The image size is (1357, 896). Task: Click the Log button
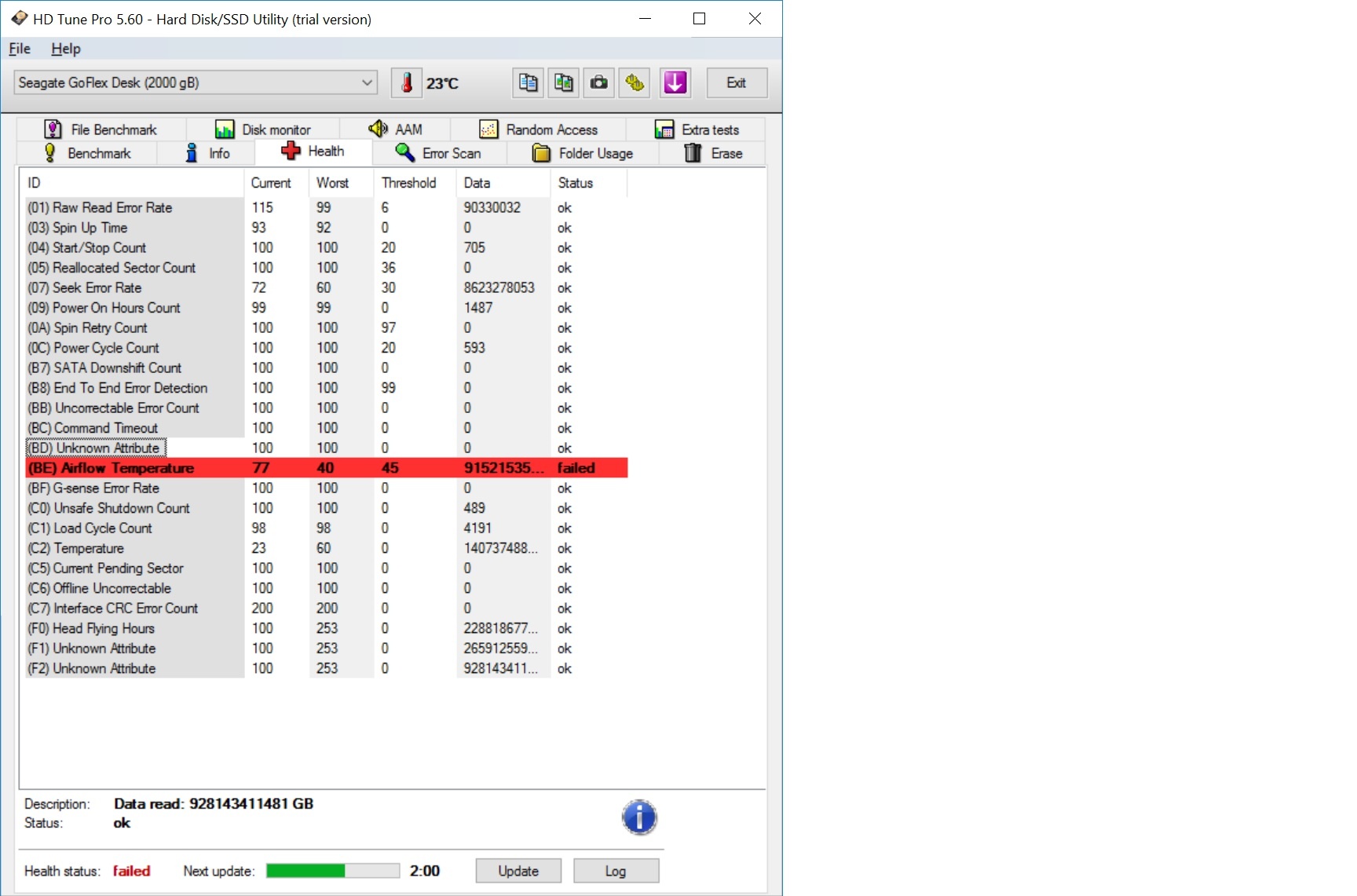616,871
